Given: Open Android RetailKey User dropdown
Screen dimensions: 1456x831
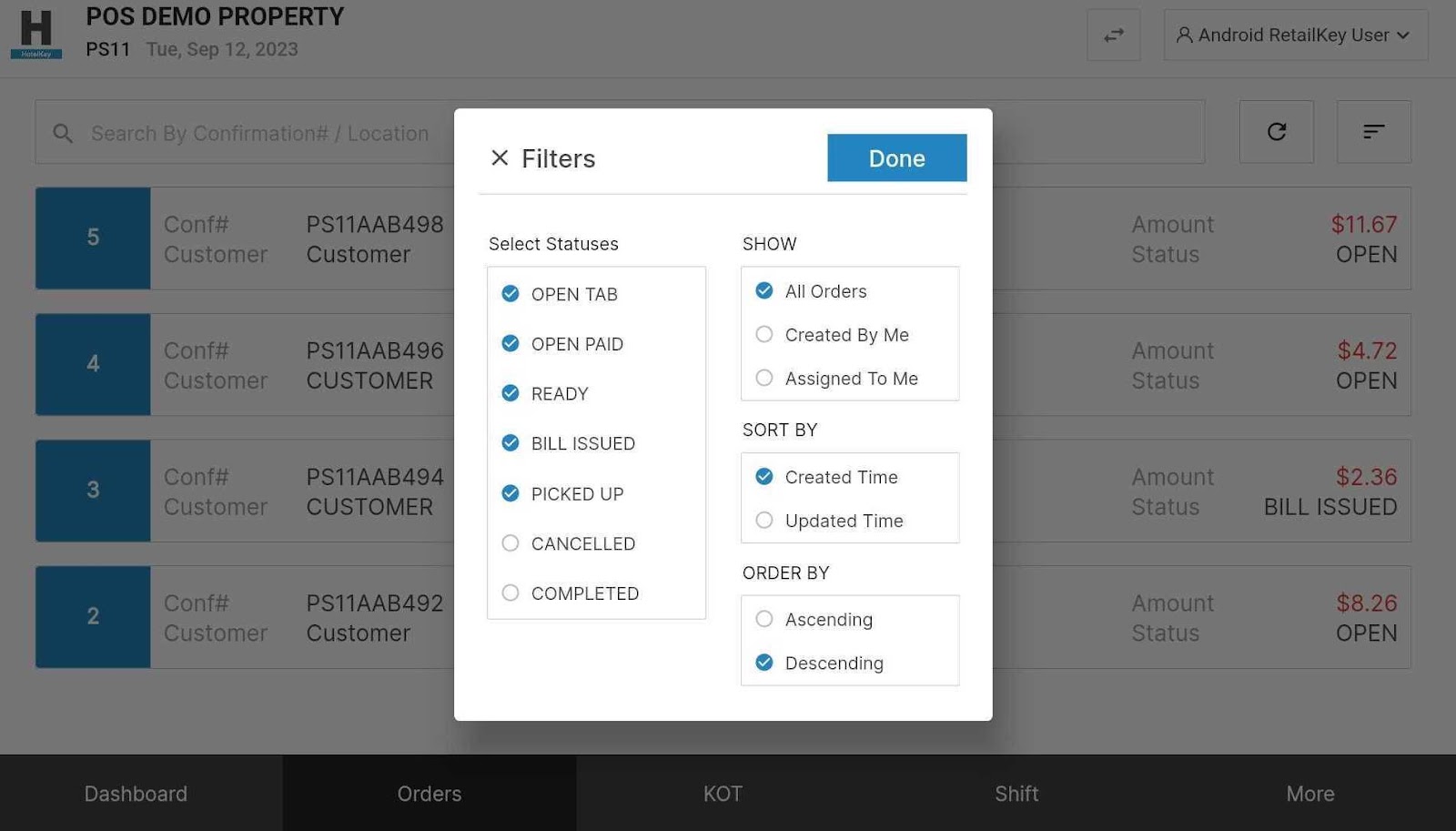Looking at the screenshot, I should click(1295, 35).
